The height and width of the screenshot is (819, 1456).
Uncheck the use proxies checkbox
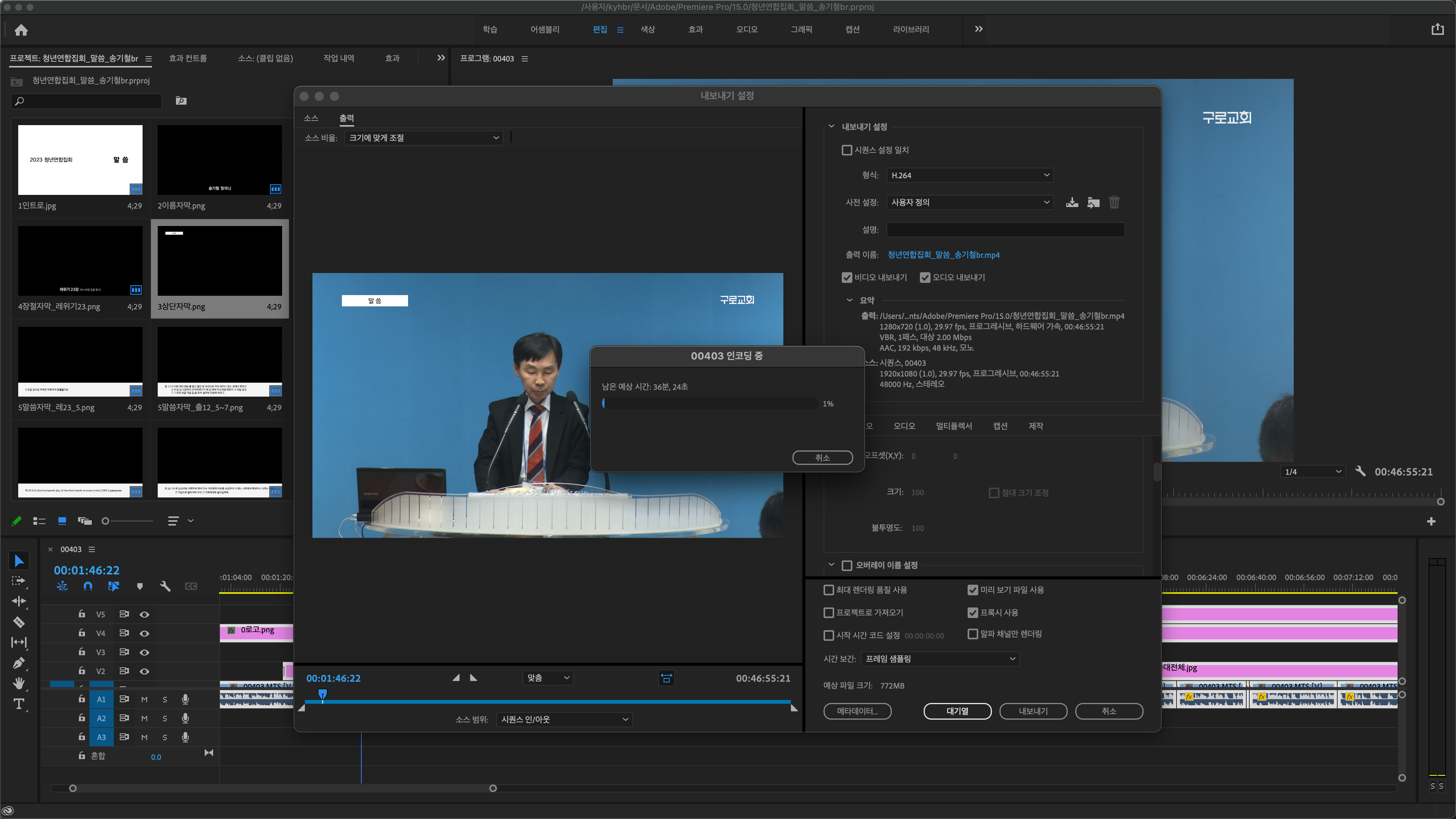[x=973, y=613]
